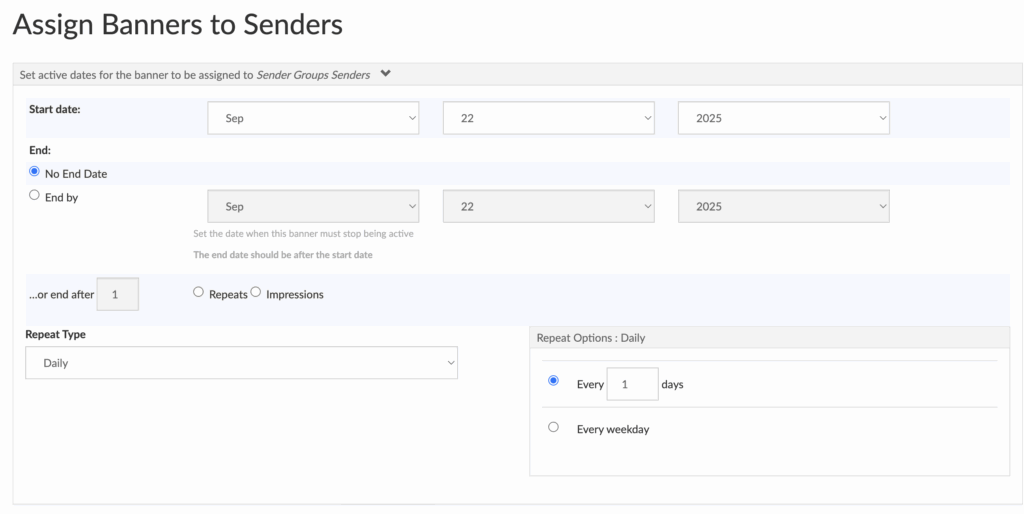
Task: Click the Assign Banners to Senders heading
Action: coord(178,25)
